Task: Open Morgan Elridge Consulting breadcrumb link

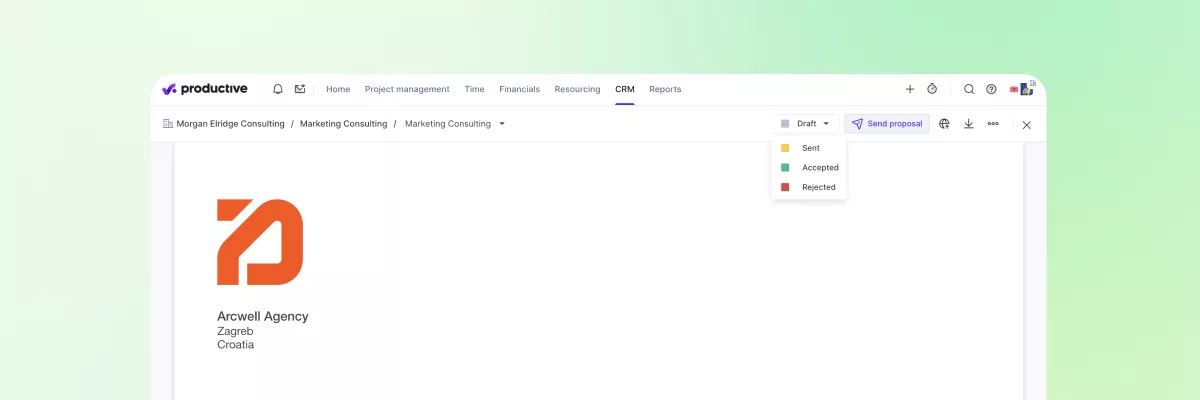Action: point(230,124)
